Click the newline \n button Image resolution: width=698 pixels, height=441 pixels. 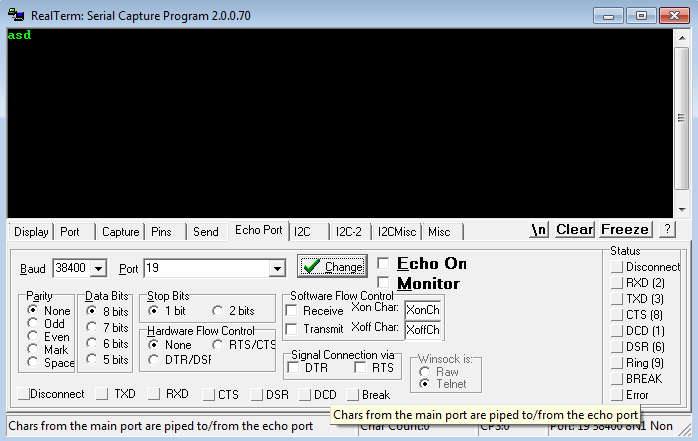tap(539, 230)
